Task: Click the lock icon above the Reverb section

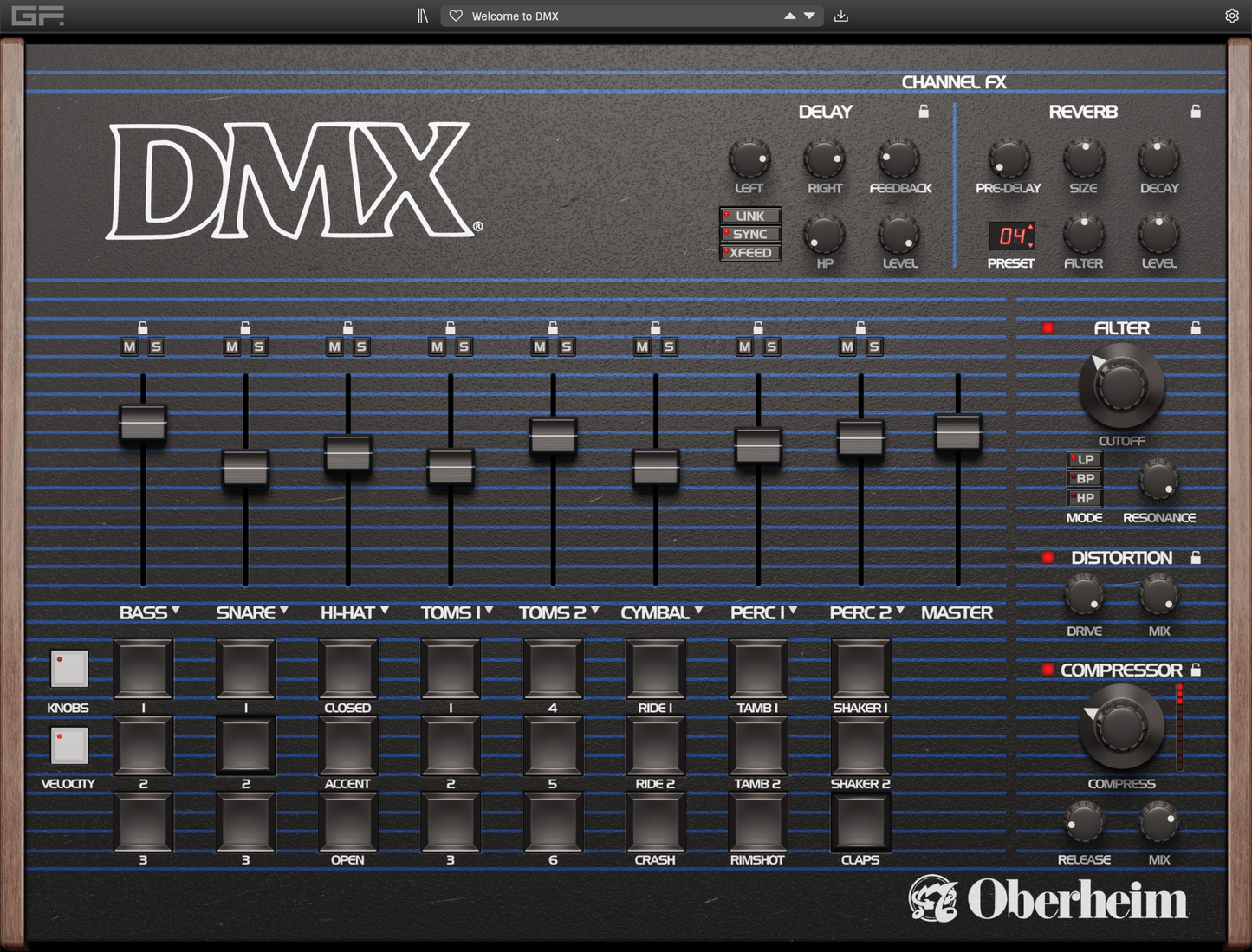Action: point(1196,111)
